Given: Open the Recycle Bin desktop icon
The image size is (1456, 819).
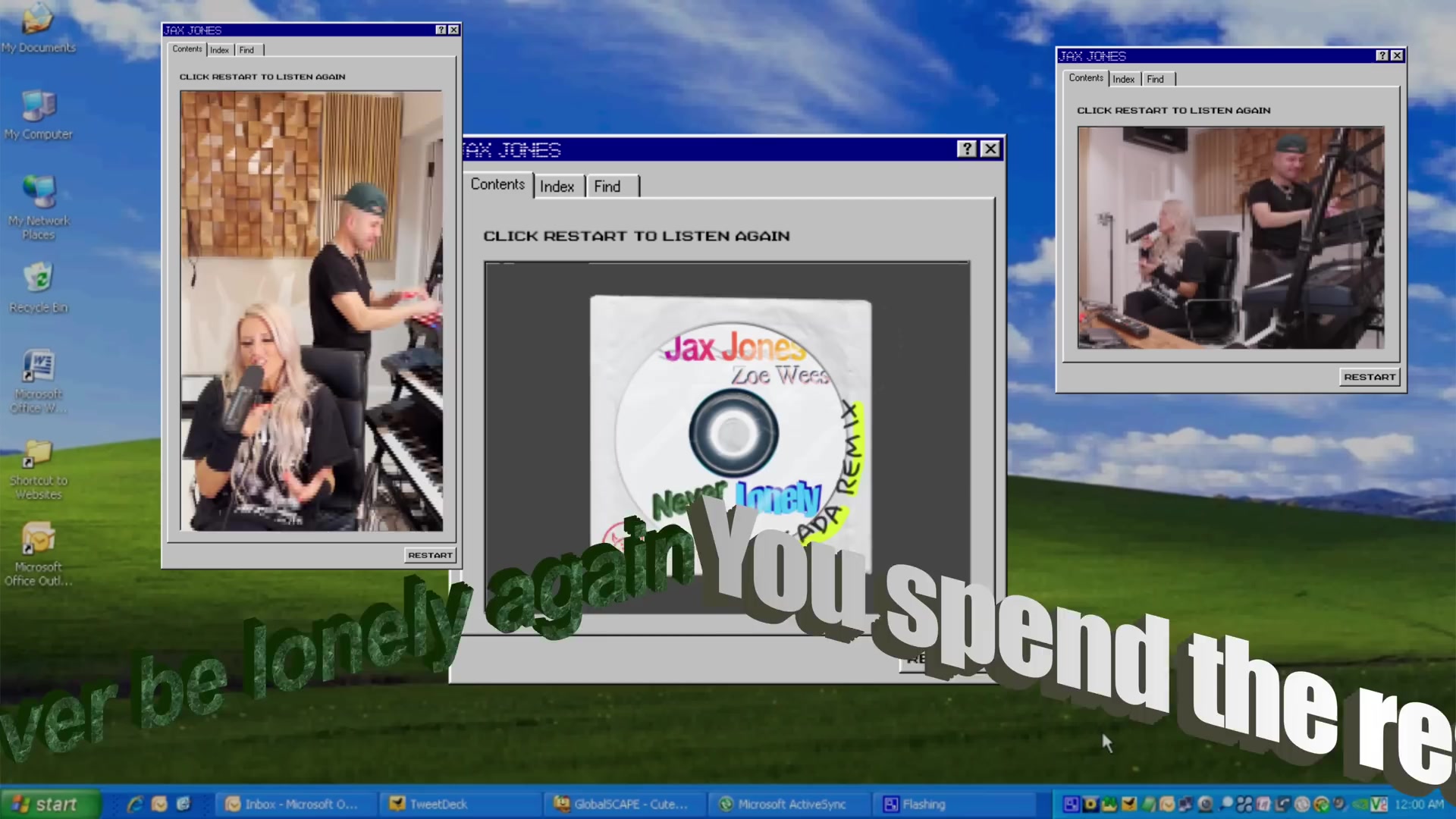Looking at the screenshot, I should 38,288.
